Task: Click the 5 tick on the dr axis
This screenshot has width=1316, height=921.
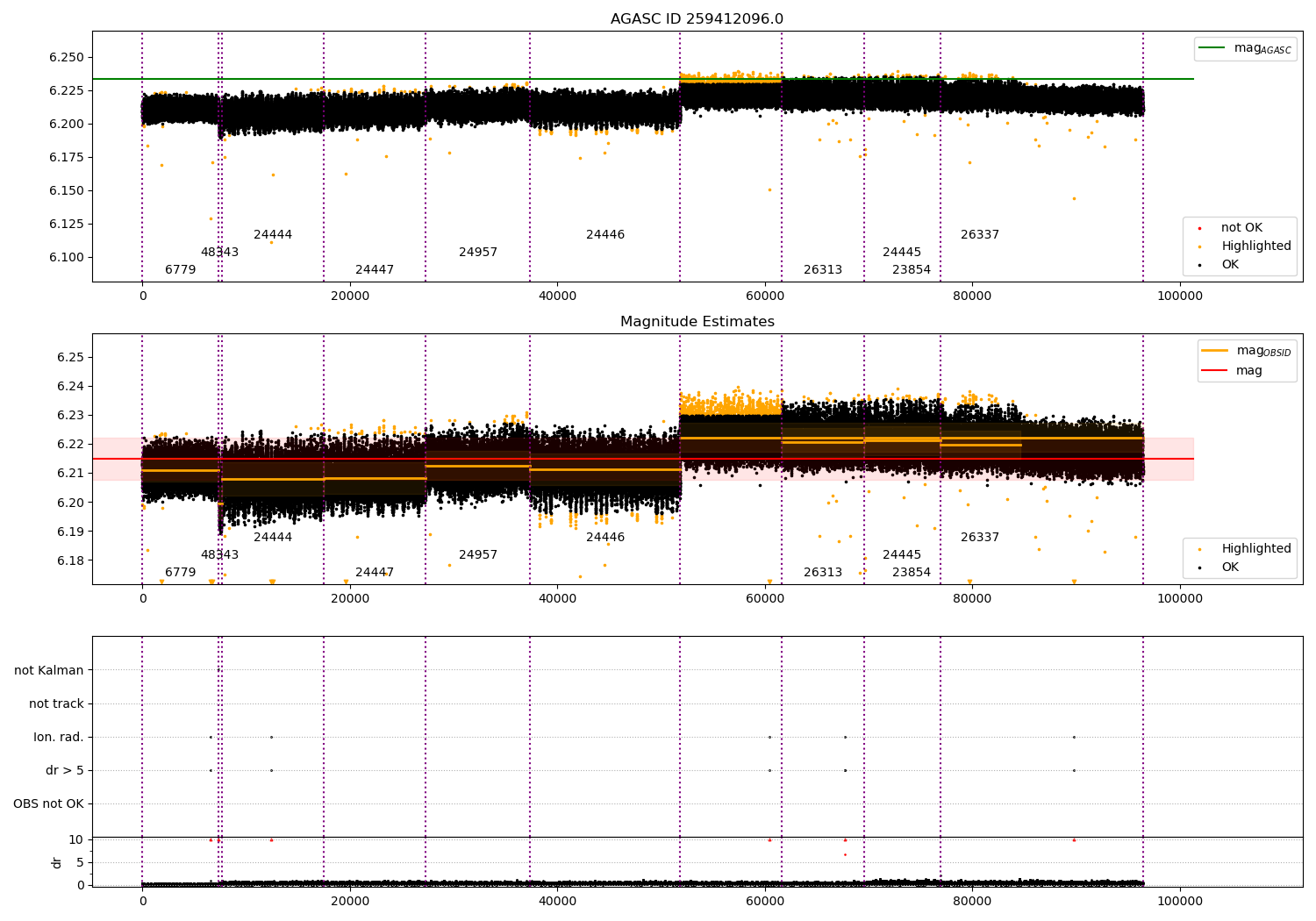Action: pyautogui.click(x=80, y=863)
